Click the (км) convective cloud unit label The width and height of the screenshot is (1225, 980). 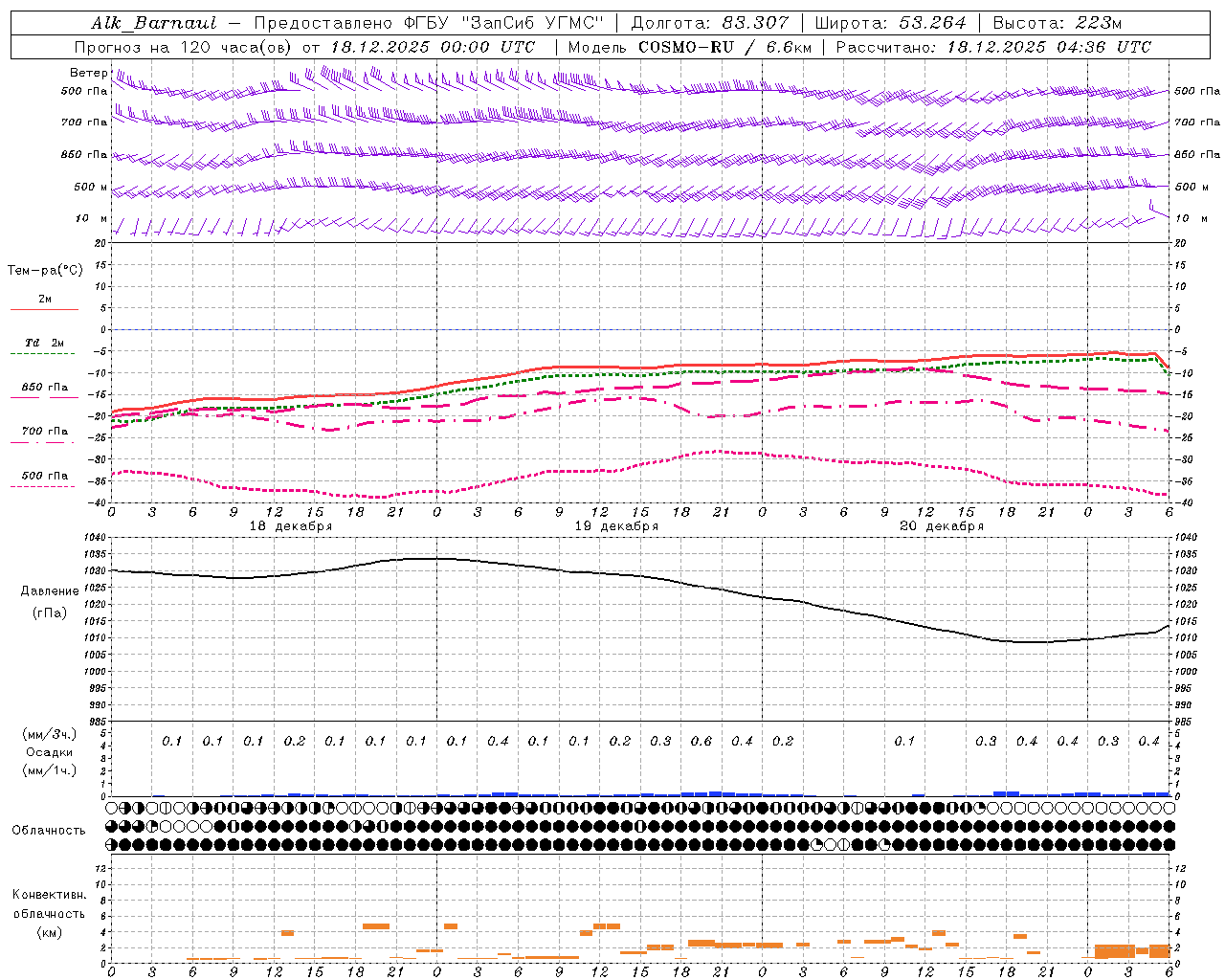pyautogui.click(x=50, y=931)
